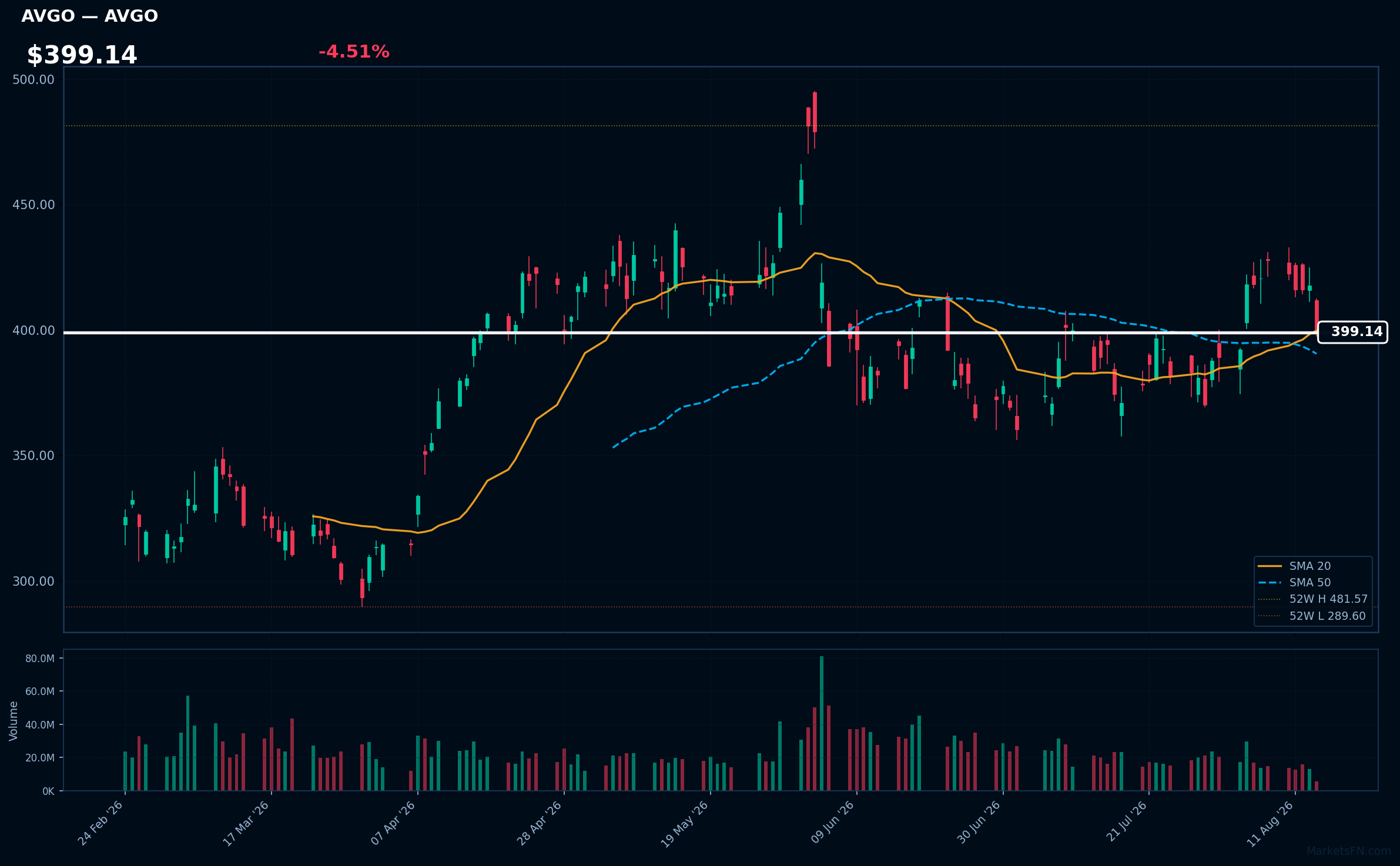Click the 399.14 price tag on right edge

point(1352,332)
